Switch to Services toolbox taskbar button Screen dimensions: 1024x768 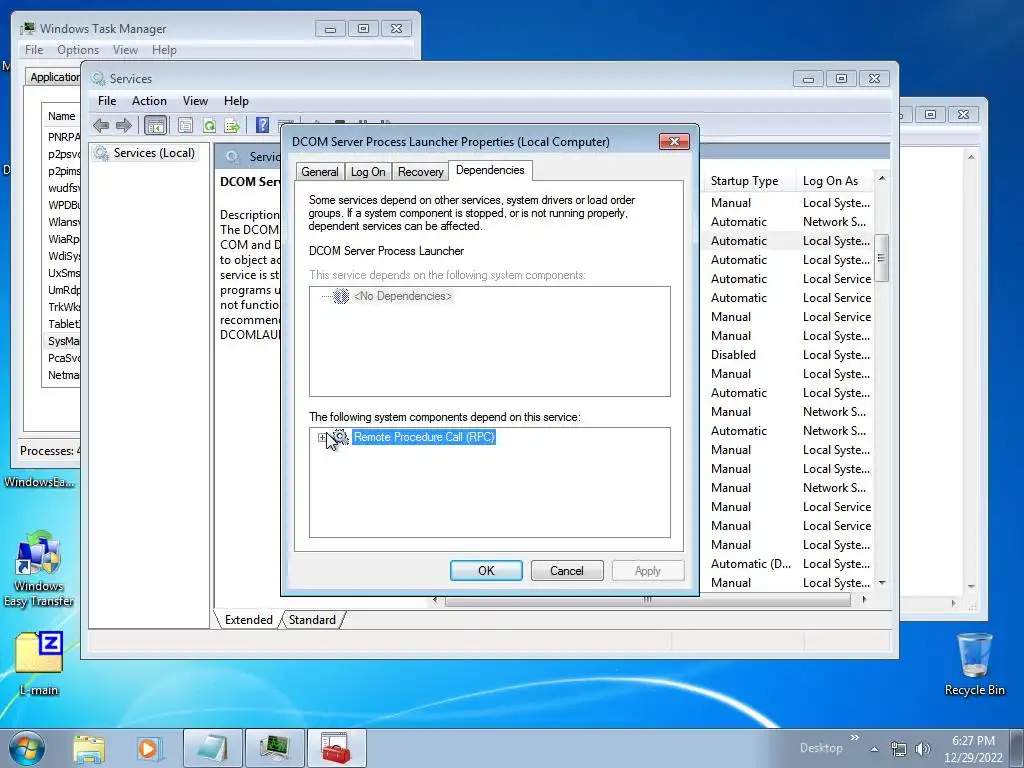point(336,748)
